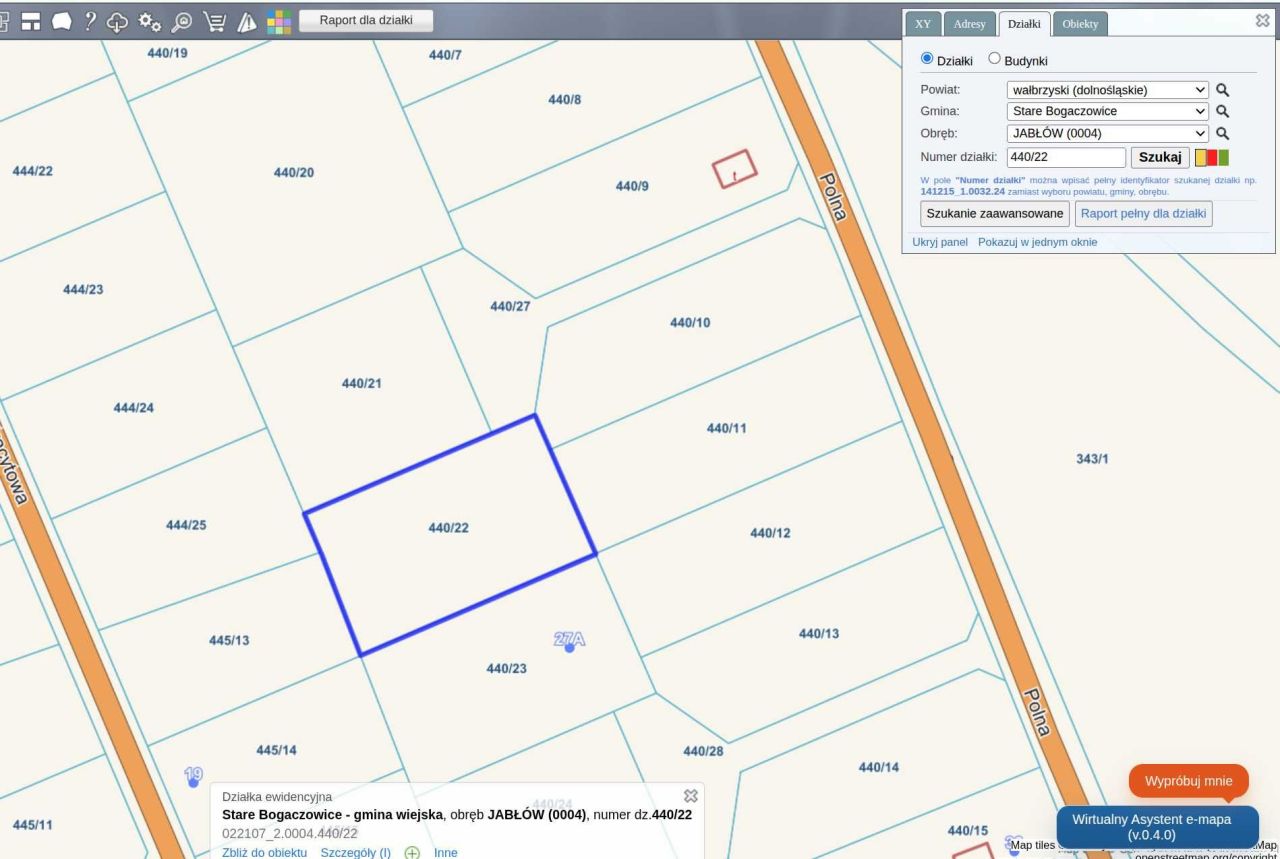Click parcel label 444/23
This screenshot has height=859, width=1280.
83,290
